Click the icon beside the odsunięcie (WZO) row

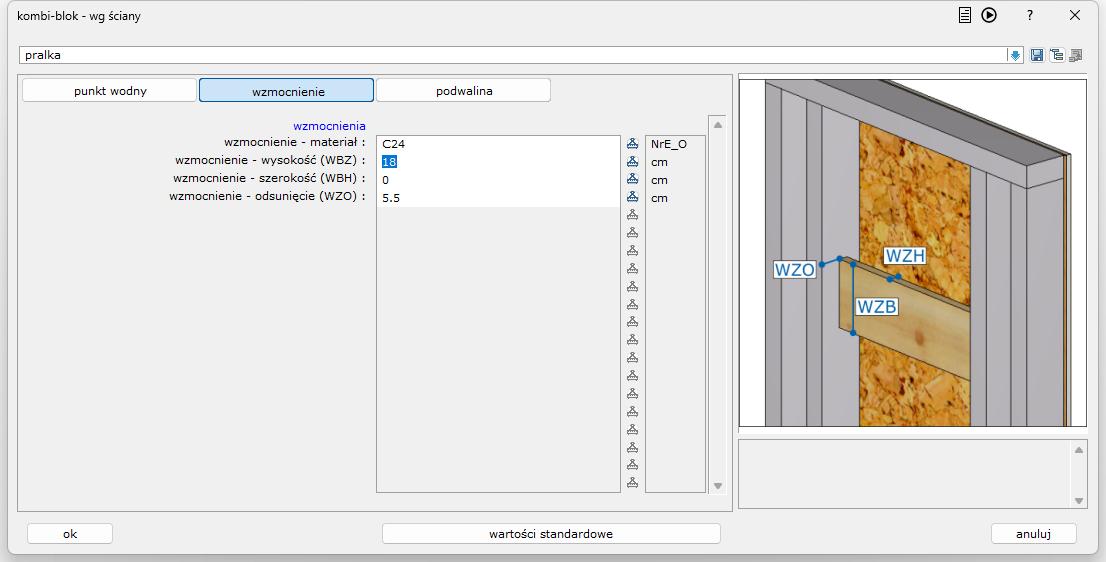(x=632, y=198)
